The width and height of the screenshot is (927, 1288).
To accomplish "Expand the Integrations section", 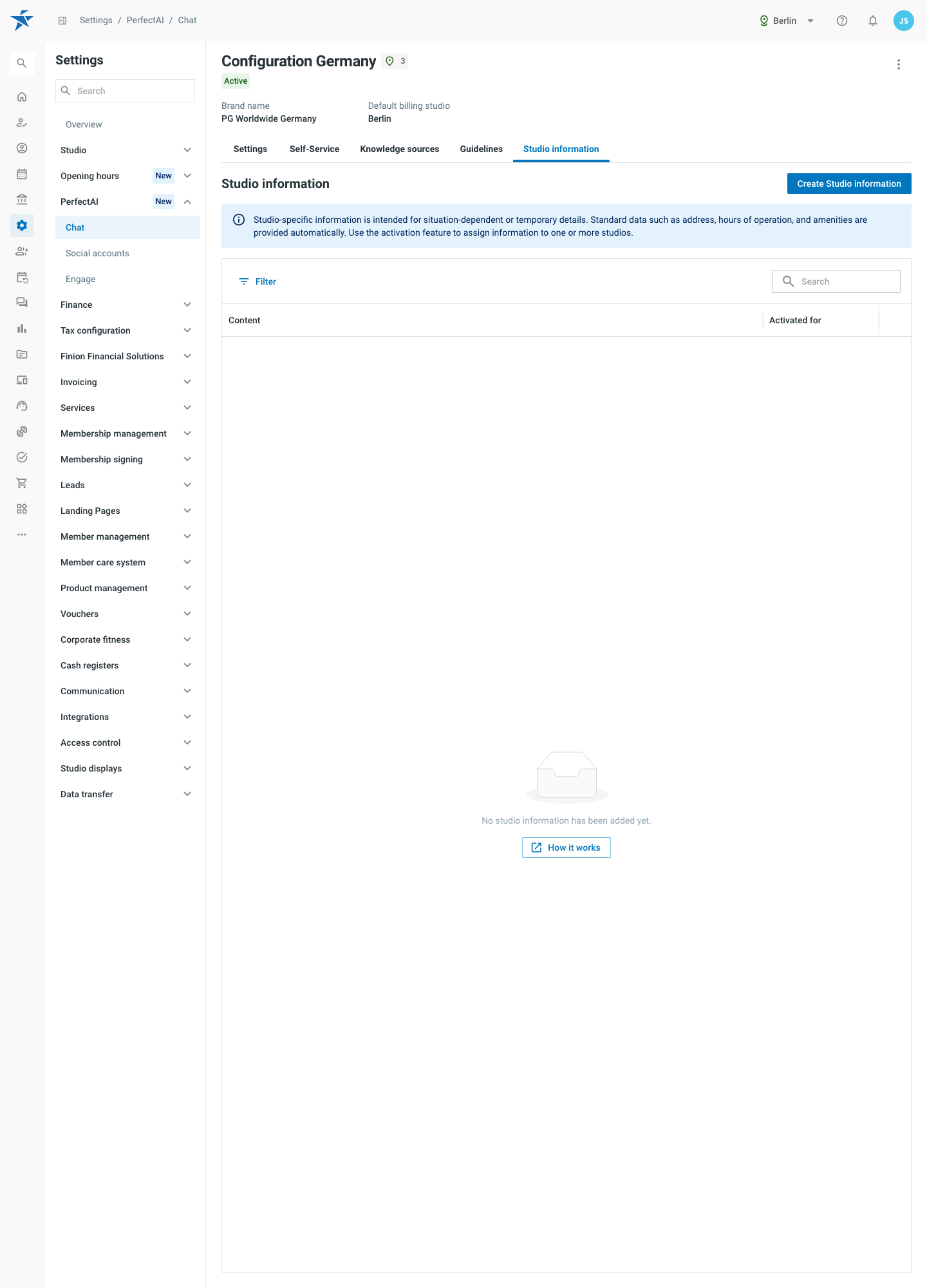I will [126, 717].
